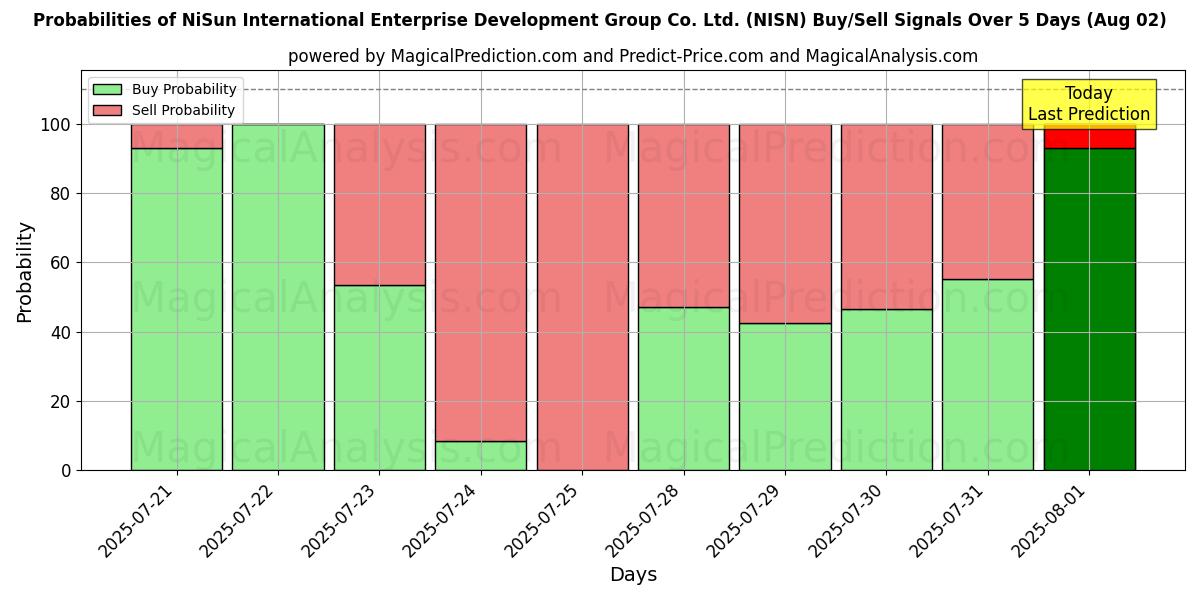Screen dimensions: 1200x600
Task: Select the 'Sell Probability' legend label
Action: tap(183, 110)
